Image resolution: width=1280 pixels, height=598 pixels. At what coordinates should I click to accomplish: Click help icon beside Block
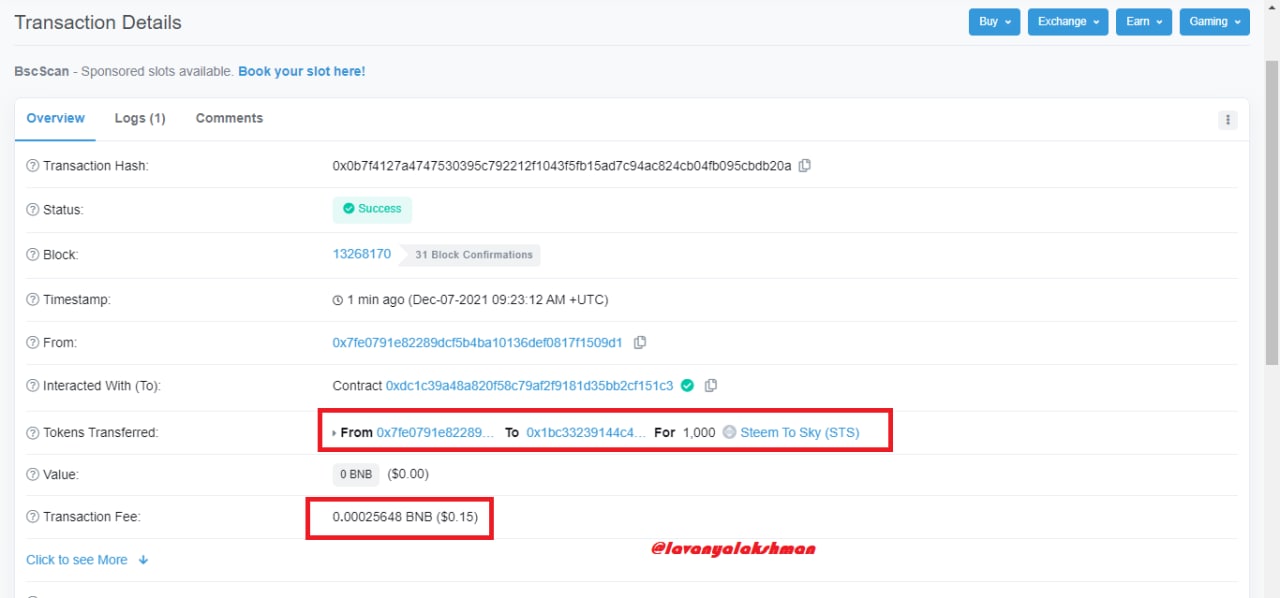(x=33, y=255)
